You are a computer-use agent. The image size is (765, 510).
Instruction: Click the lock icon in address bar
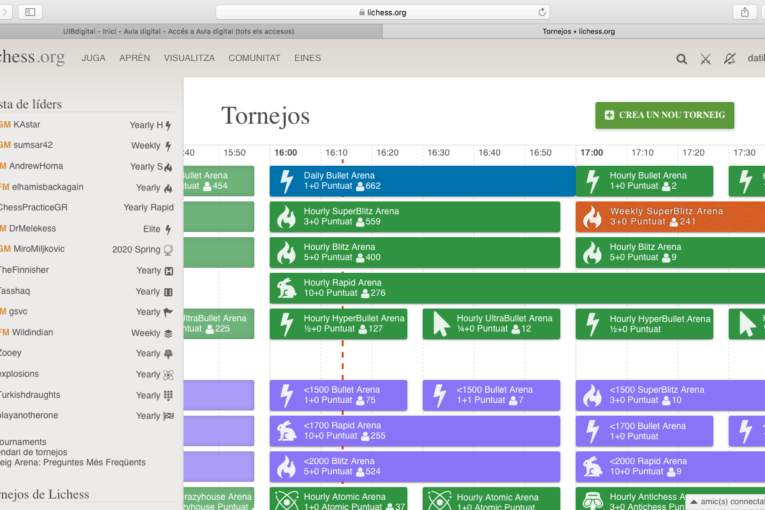coord(362,13)
